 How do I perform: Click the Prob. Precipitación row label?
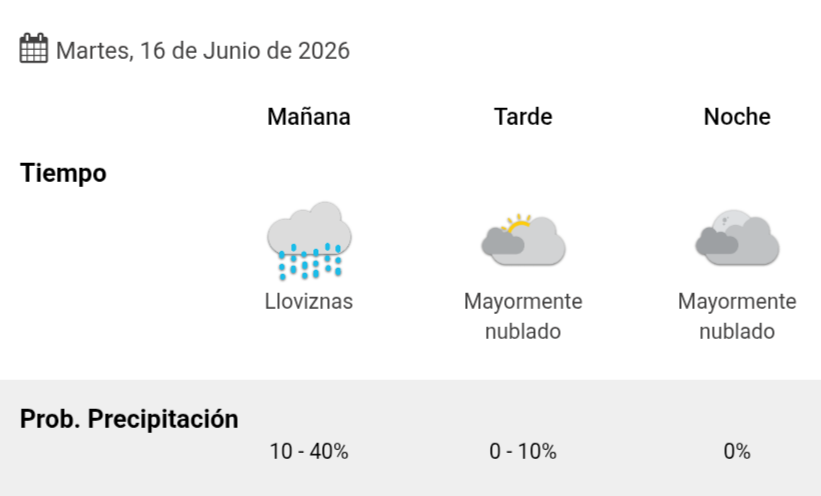point(129,419)
